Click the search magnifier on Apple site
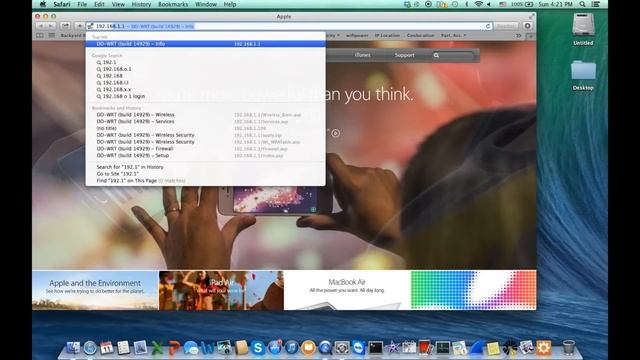Image resolution: width=640 pixels, height=360 pixels. (x=436, y=55)
